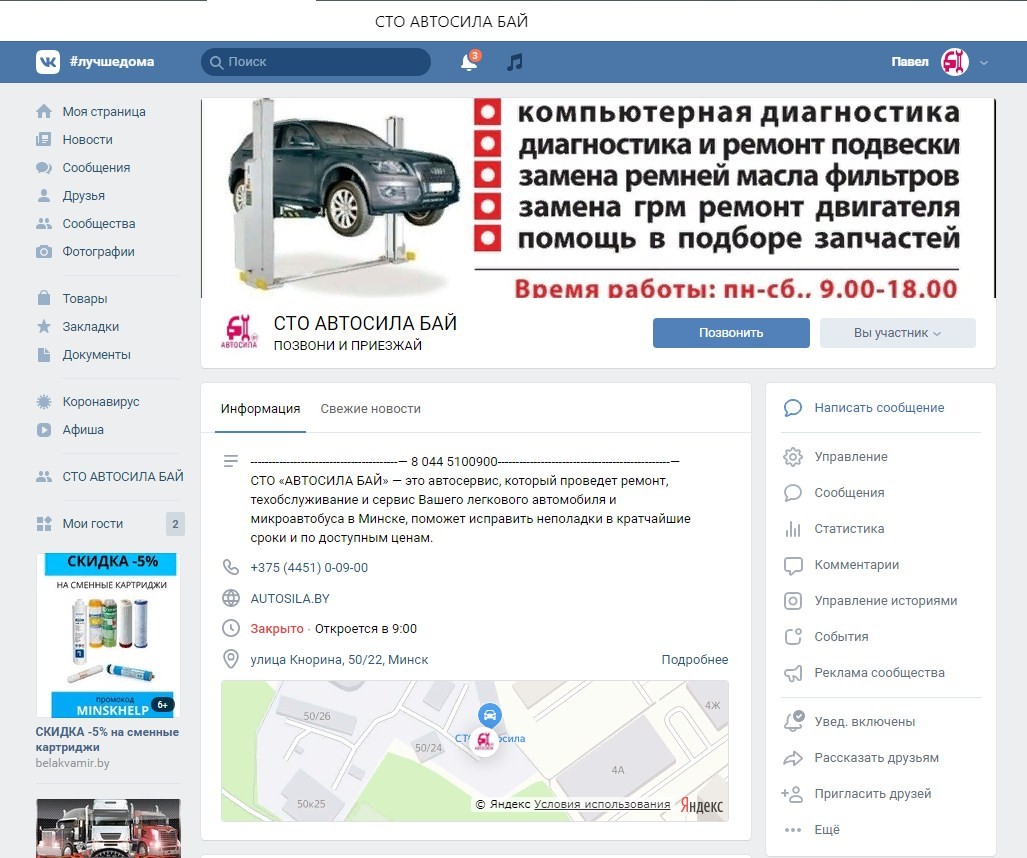
Task: Click the Поиск search field
Action: (316, 62)
